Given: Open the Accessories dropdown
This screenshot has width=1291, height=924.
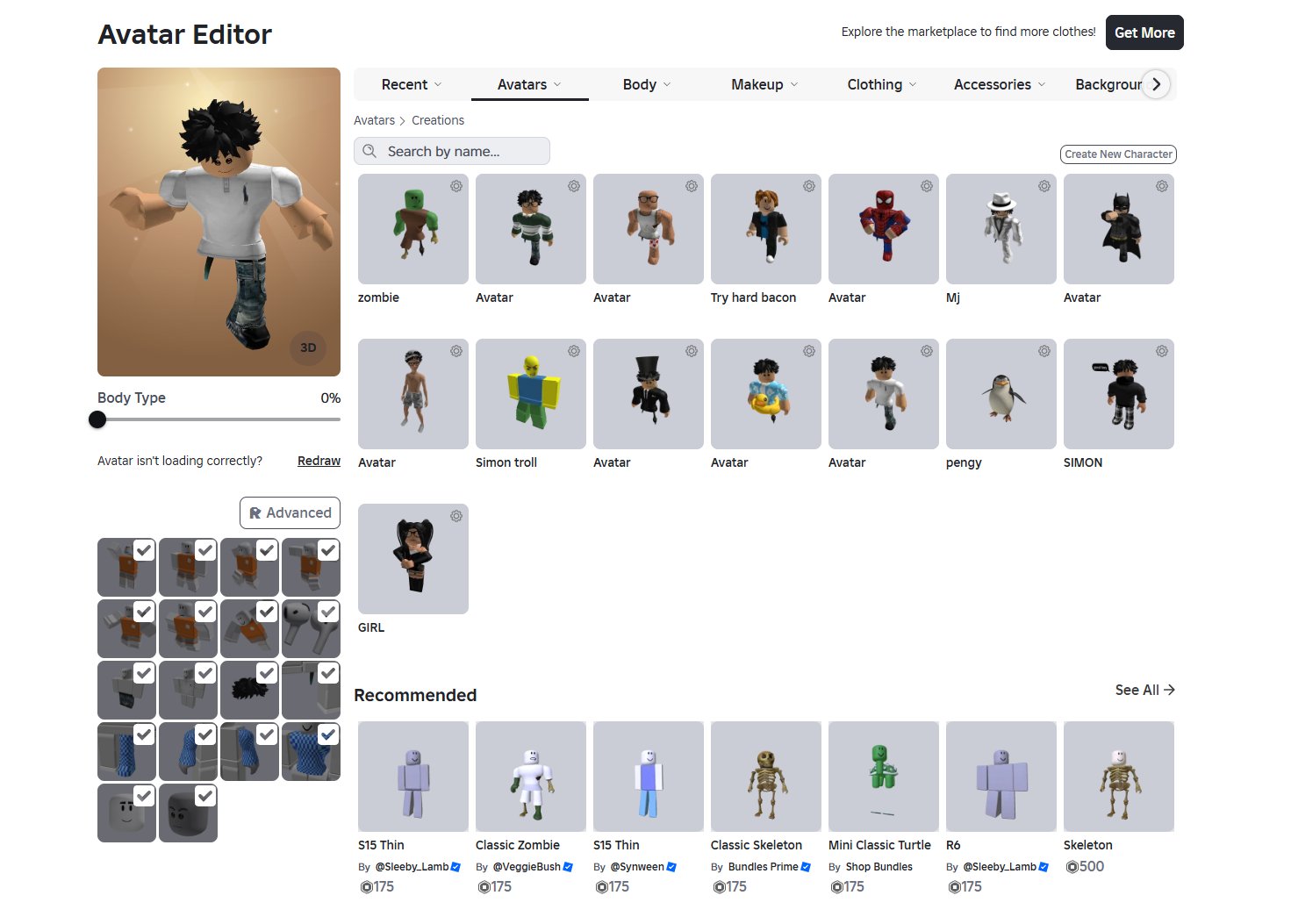Looking at the screenshot, I should coord(1000,84).
